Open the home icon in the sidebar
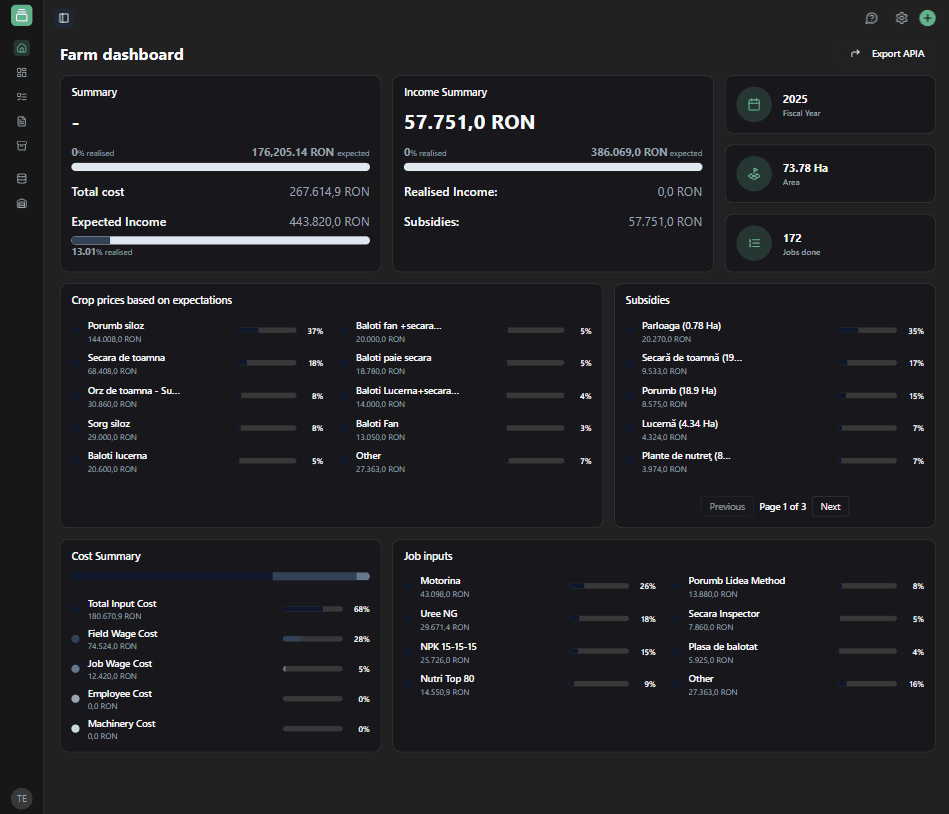Image resolution: width=949 pixels, height=814 pixels. coord(22,47)
